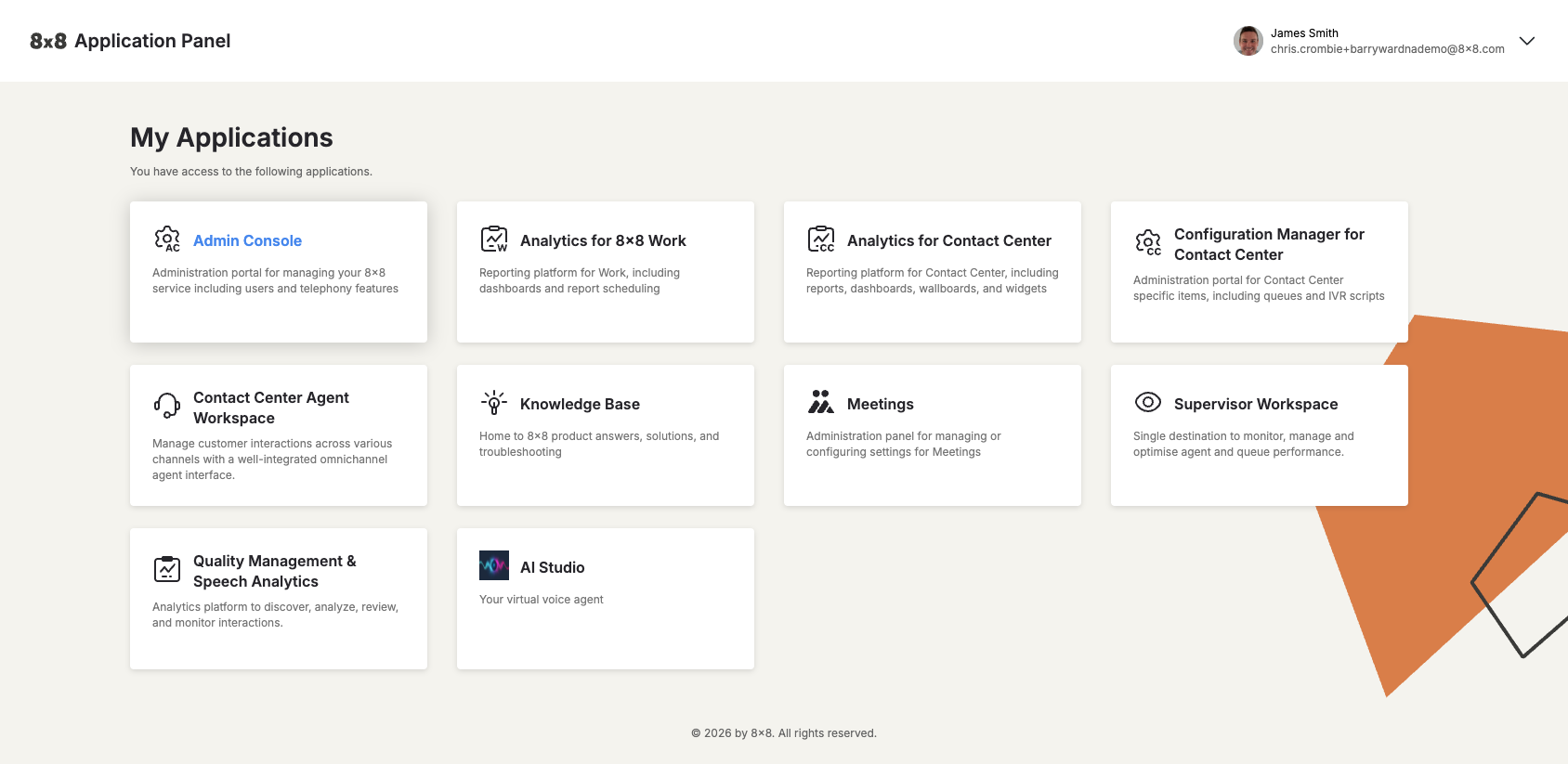
Task: Click 'Your virtual voice agent' description
Action: tap(542, 600)
